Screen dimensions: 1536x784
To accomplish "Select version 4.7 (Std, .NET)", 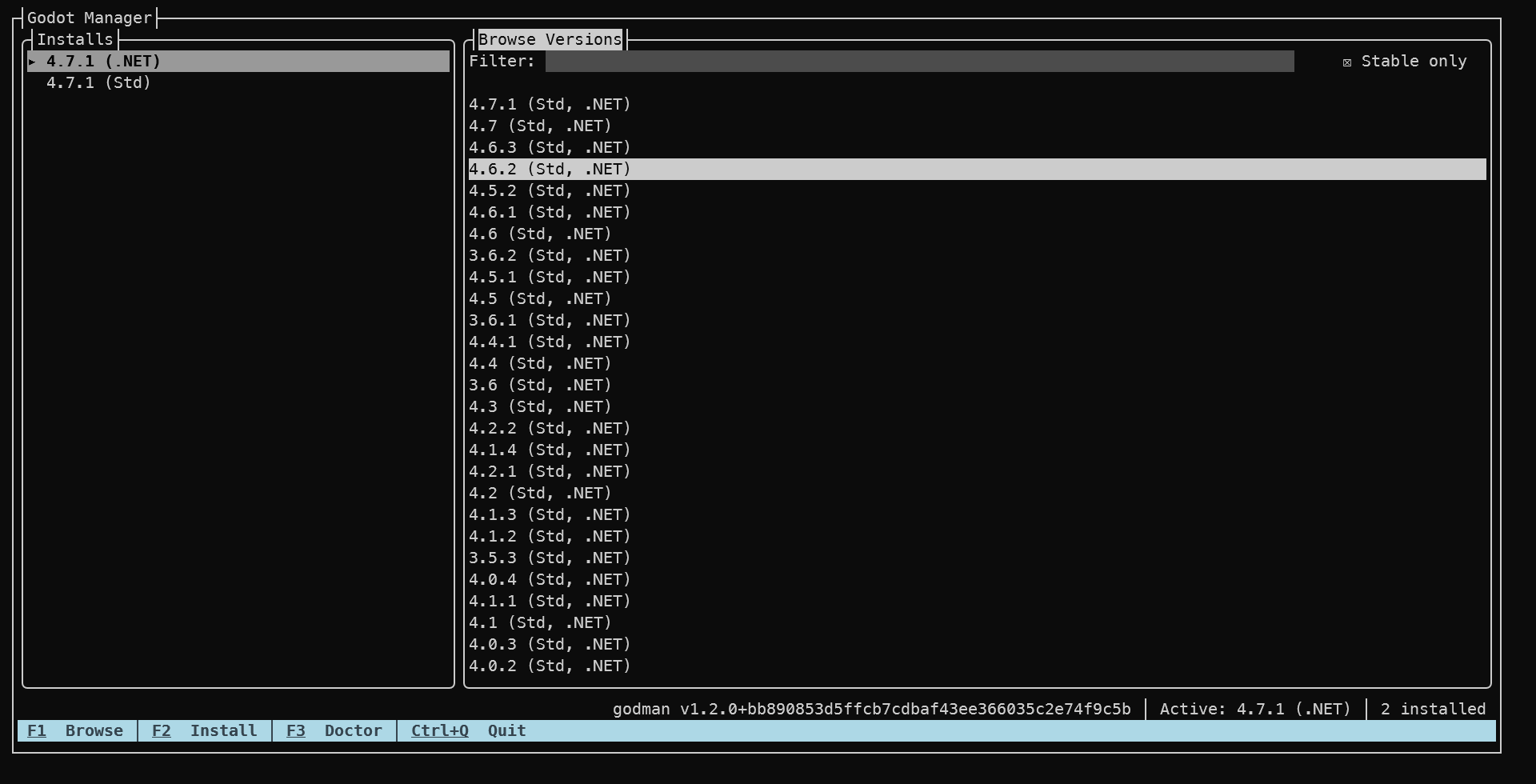I will (977, 126).
